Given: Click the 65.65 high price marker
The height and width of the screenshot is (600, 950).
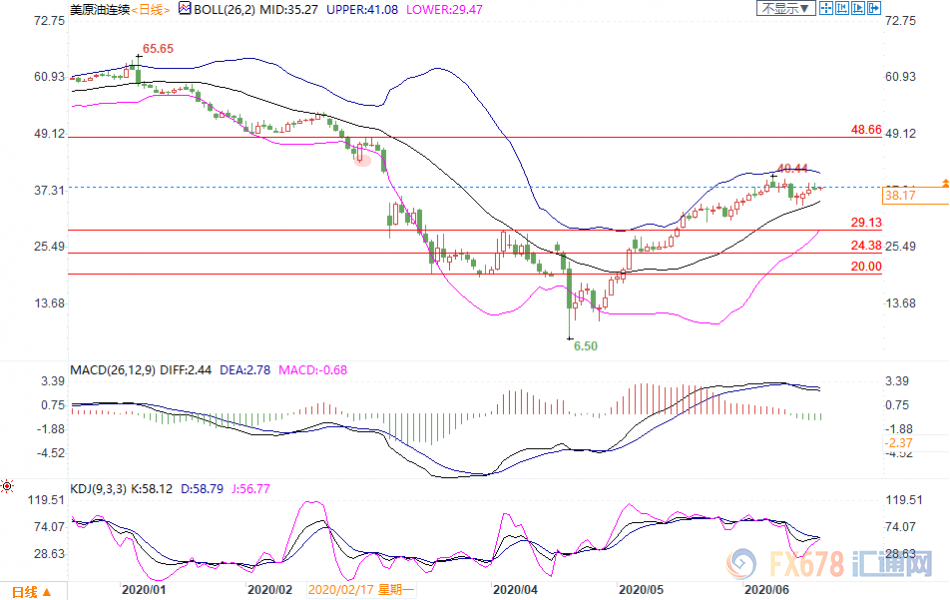Looking at the screenshot, I should coord(158,48).
